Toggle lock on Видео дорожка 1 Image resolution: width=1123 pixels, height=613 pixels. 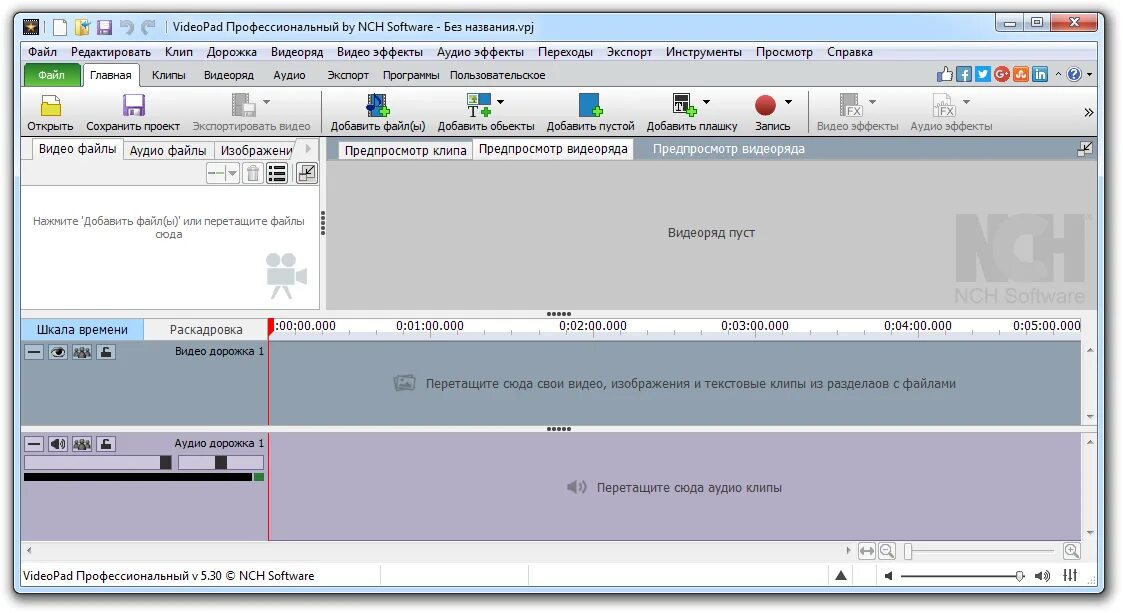pyautogui.click(x=106, y=352)
